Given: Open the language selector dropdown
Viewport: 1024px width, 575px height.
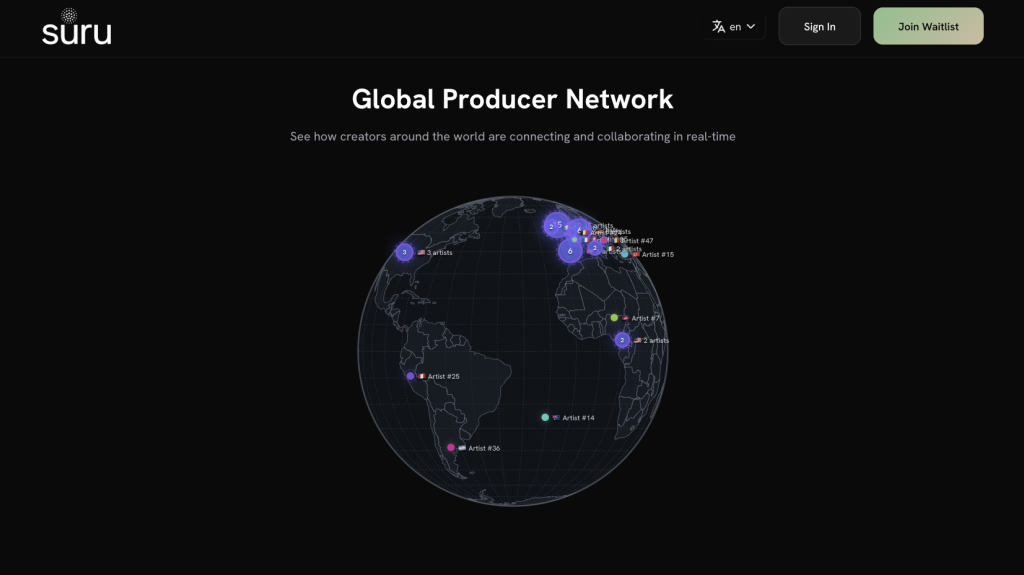Looking at the screenshot, I should (x=734, y=27).
